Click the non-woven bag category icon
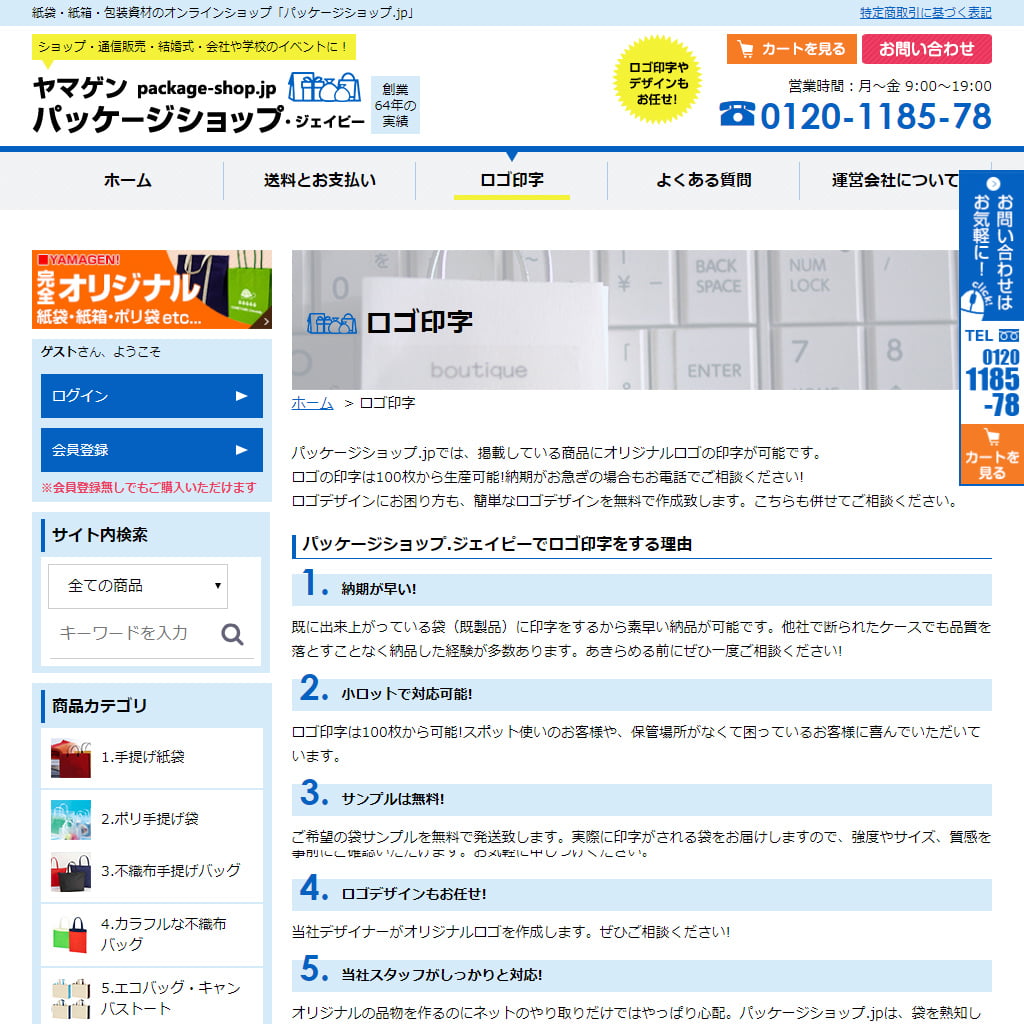The image size is (1024, 1024). point(71,871)
